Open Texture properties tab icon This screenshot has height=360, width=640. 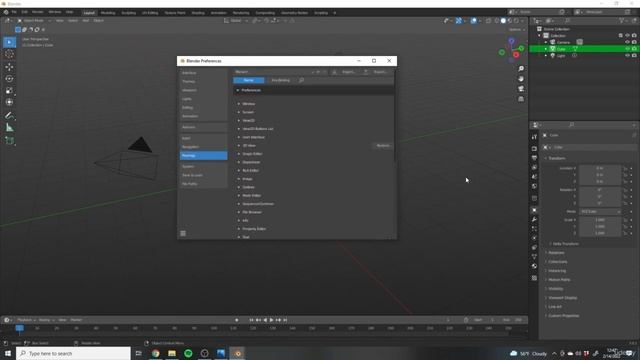point(534,278)
